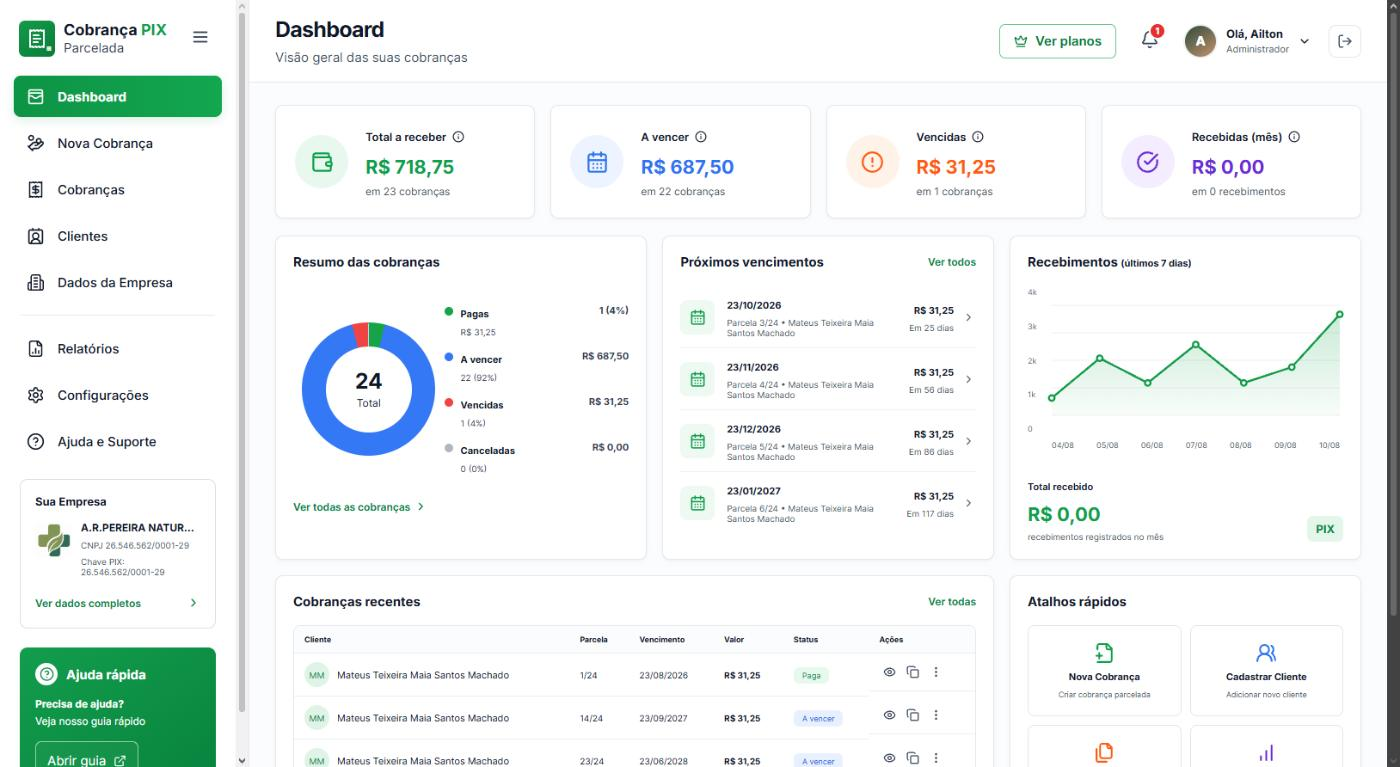Click the info icon beside Vencidas
The height and width of the screenshot is (767, 1400).
[978, 137]
